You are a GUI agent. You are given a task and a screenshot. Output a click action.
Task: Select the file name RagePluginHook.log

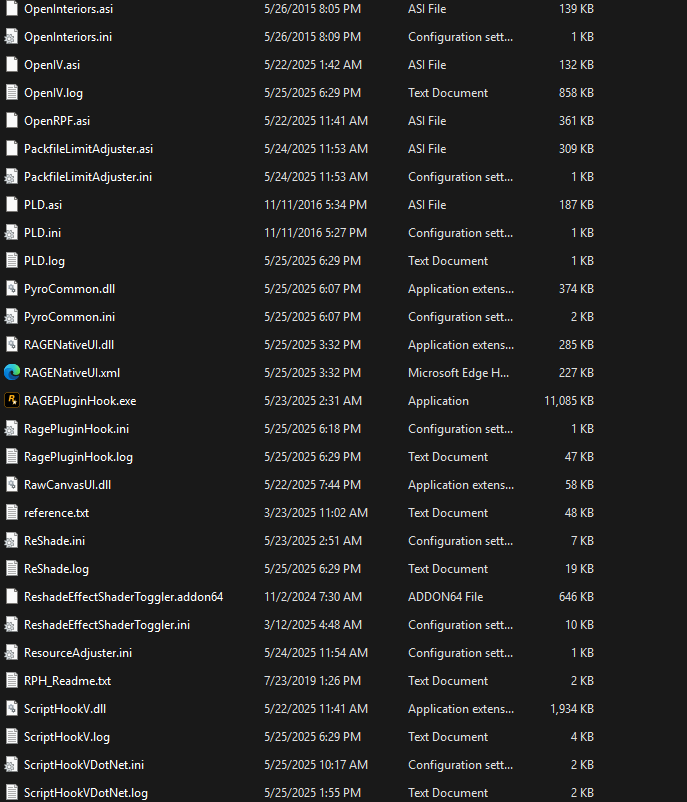pyautogui.click(x=78, y=457)
